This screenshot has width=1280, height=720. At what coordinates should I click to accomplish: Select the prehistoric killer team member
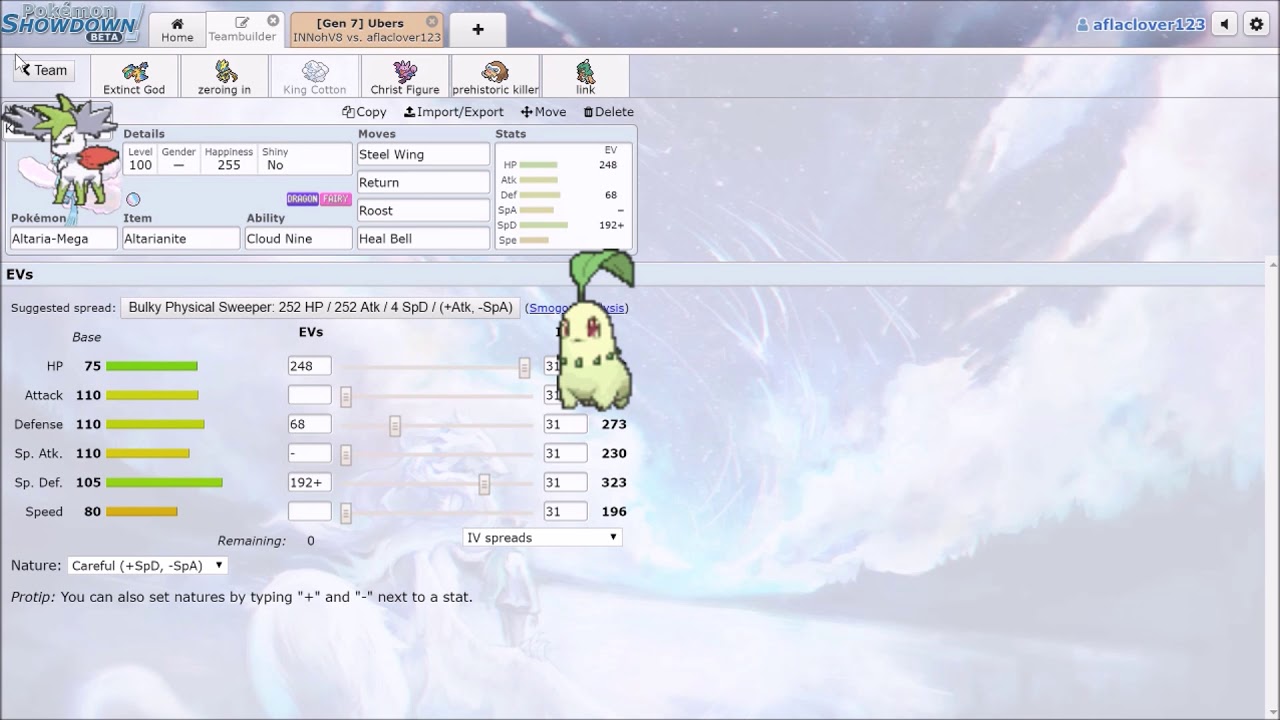click(x=495, y=77)
